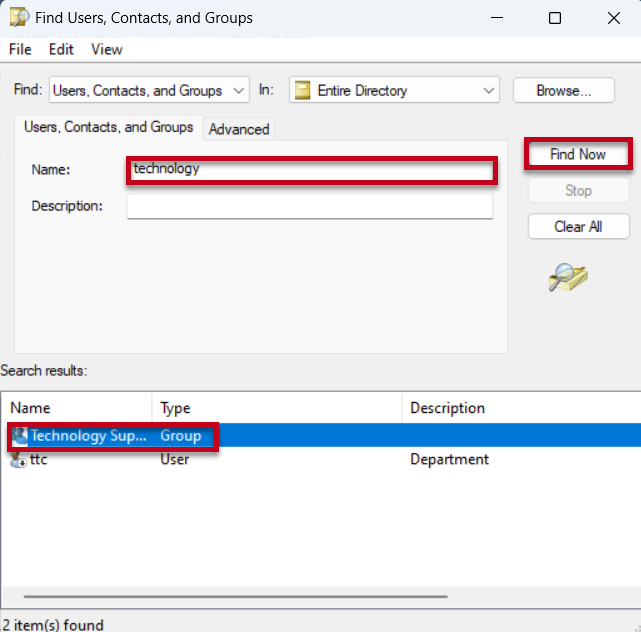Select the Users, Contacts, and Groups tab

[x=108, y=127]
